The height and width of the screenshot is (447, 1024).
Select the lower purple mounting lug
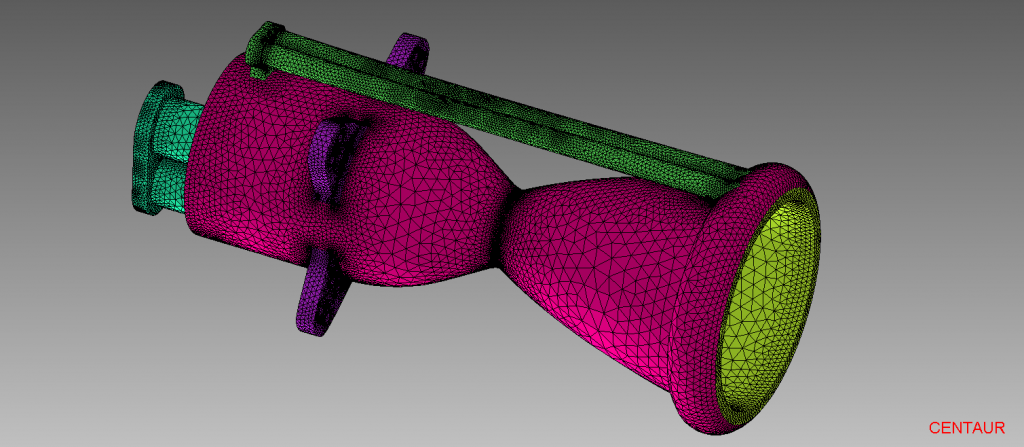(322, 291)
